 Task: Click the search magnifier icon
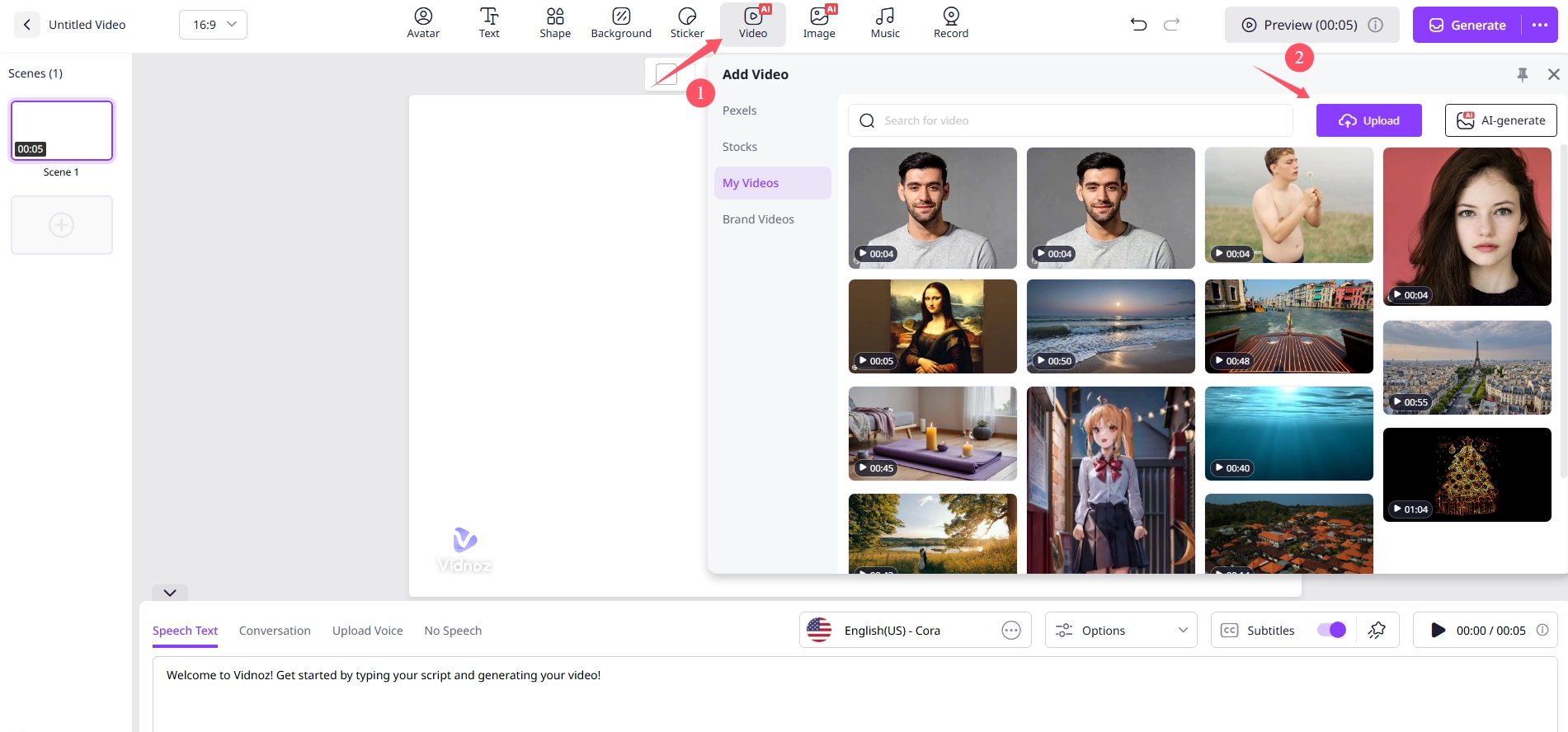867,120
